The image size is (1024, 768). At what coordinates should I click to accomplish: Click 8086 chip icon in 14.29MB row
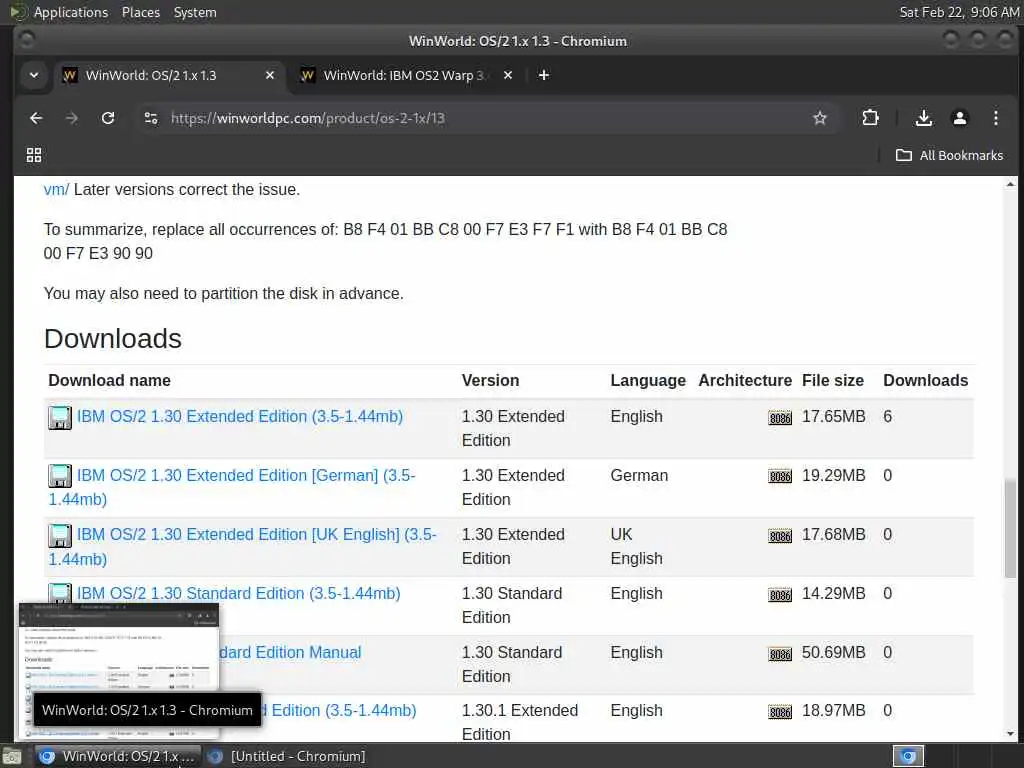(780, 595)
